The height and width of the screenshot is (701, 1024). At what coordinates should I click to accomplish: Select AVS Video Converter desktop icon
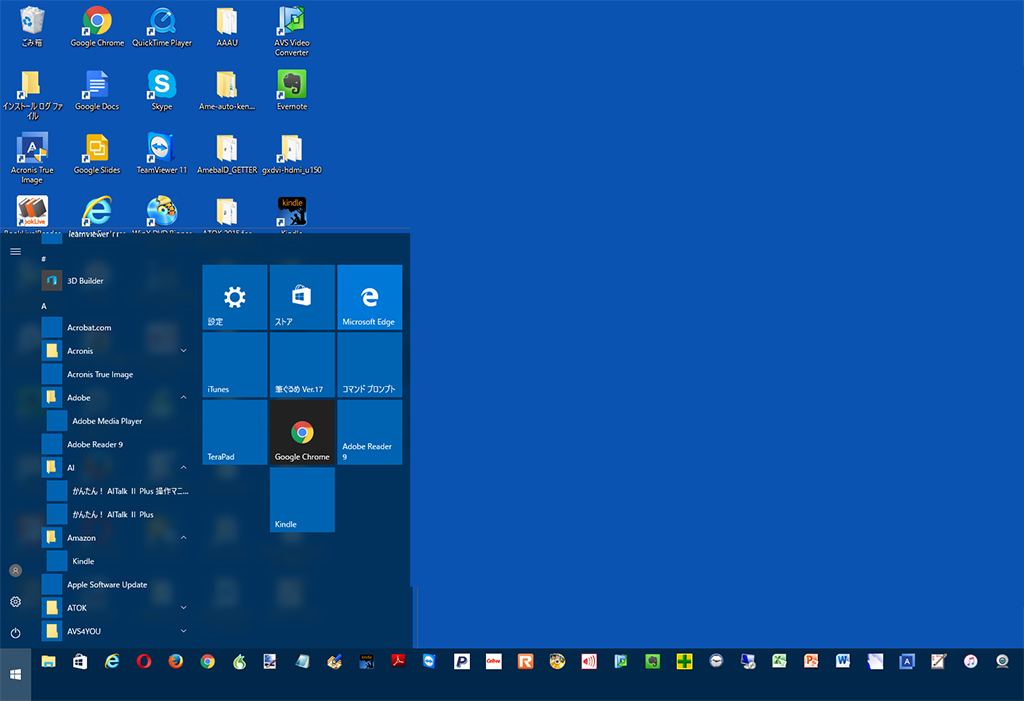291,31
